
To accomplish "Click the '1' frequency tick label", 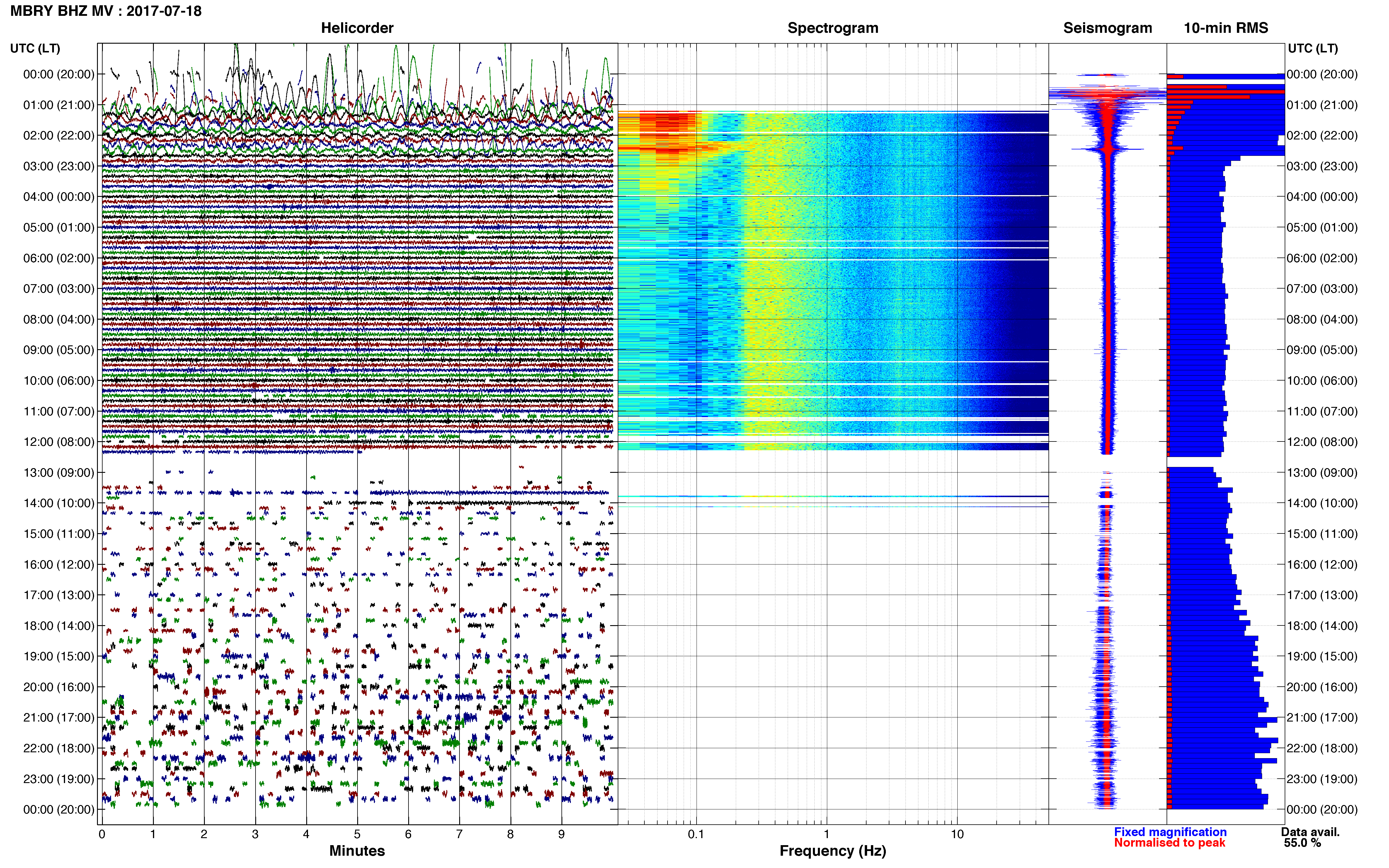I will coord(826,834).
